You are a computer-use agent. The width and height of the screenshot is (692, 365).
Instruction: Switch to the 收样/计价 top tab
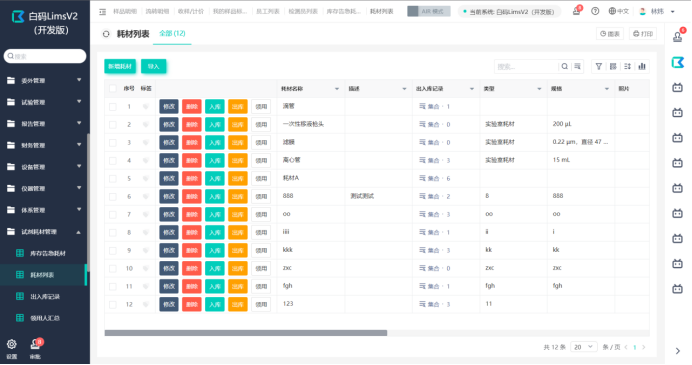(x=191, y=11)
